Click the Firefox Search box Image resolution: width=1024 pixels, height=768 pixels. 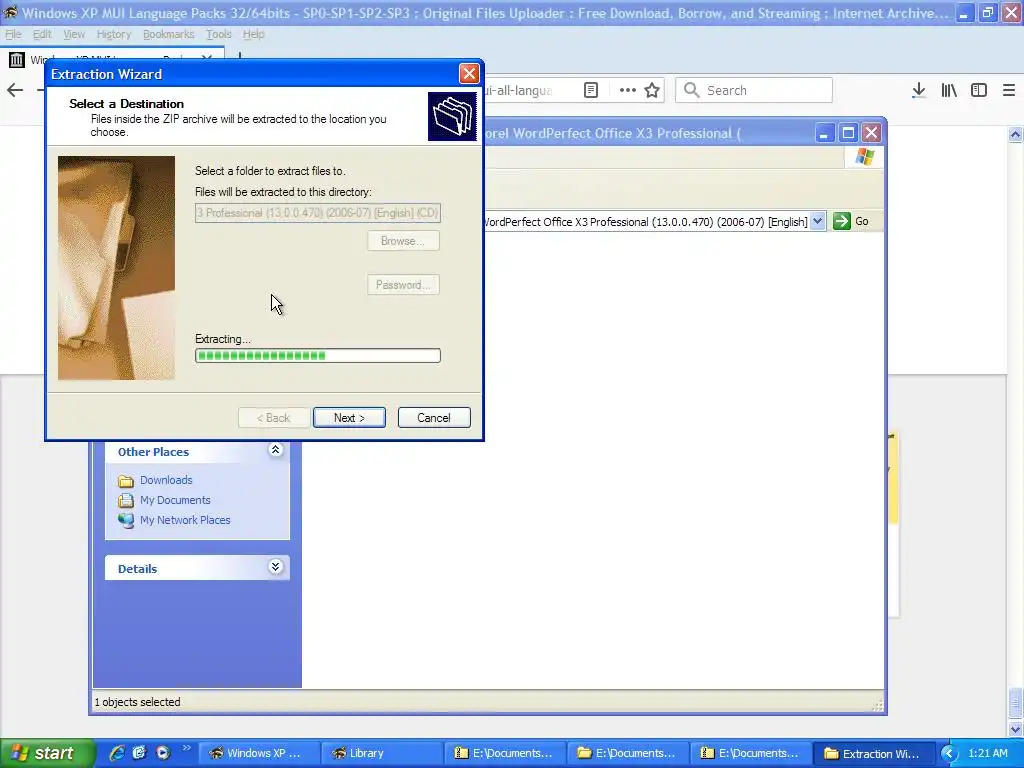754,90
